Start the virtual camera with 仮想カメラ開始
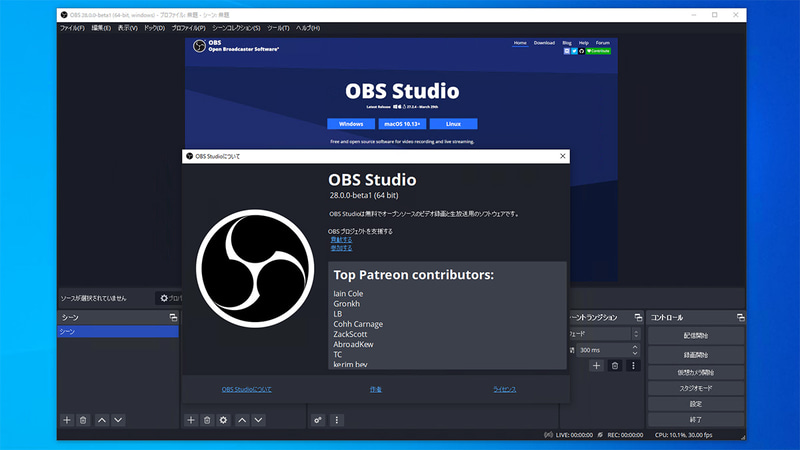The image size is (800, 450). (696, 372)
